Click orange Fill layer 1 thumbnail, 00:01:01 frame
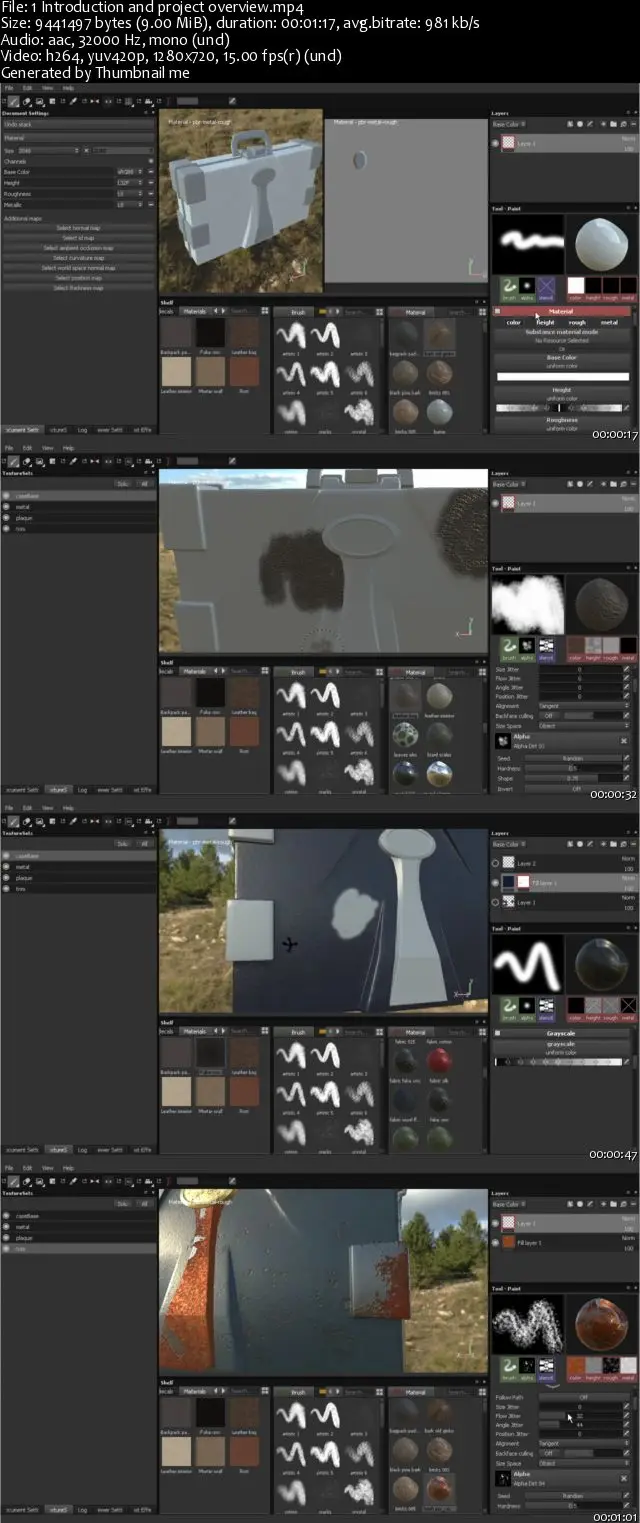640x1523 pixels. (508, 1243)
